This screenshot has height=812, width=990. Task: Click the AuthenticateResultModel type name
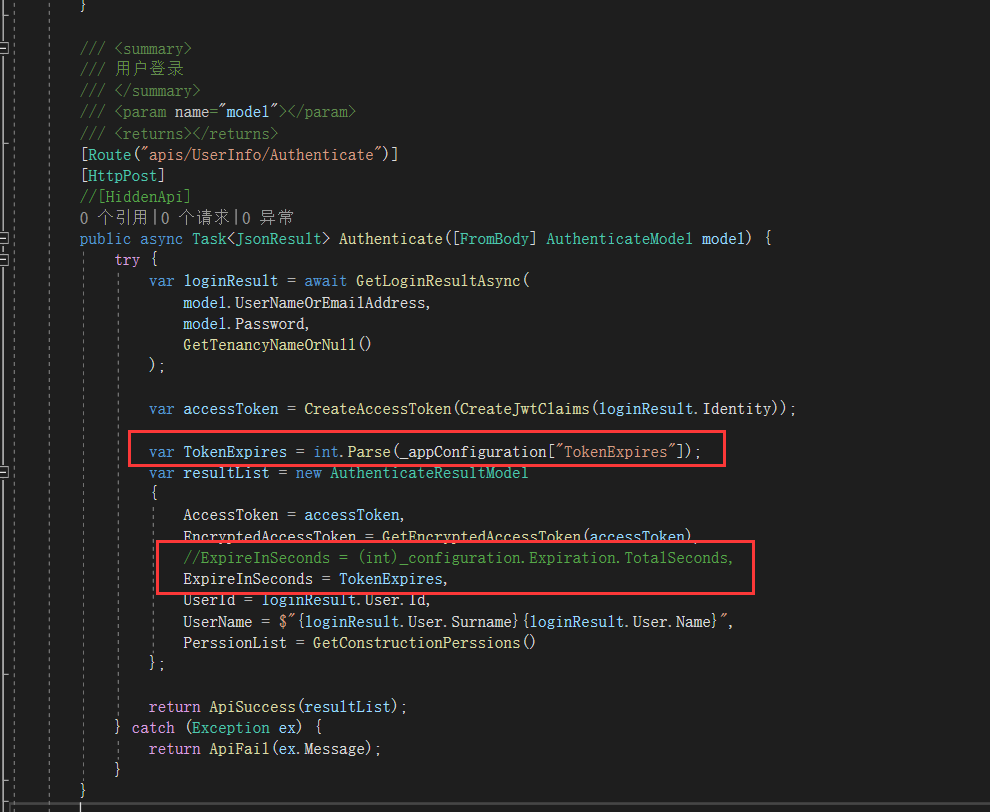tap(429, 473)
